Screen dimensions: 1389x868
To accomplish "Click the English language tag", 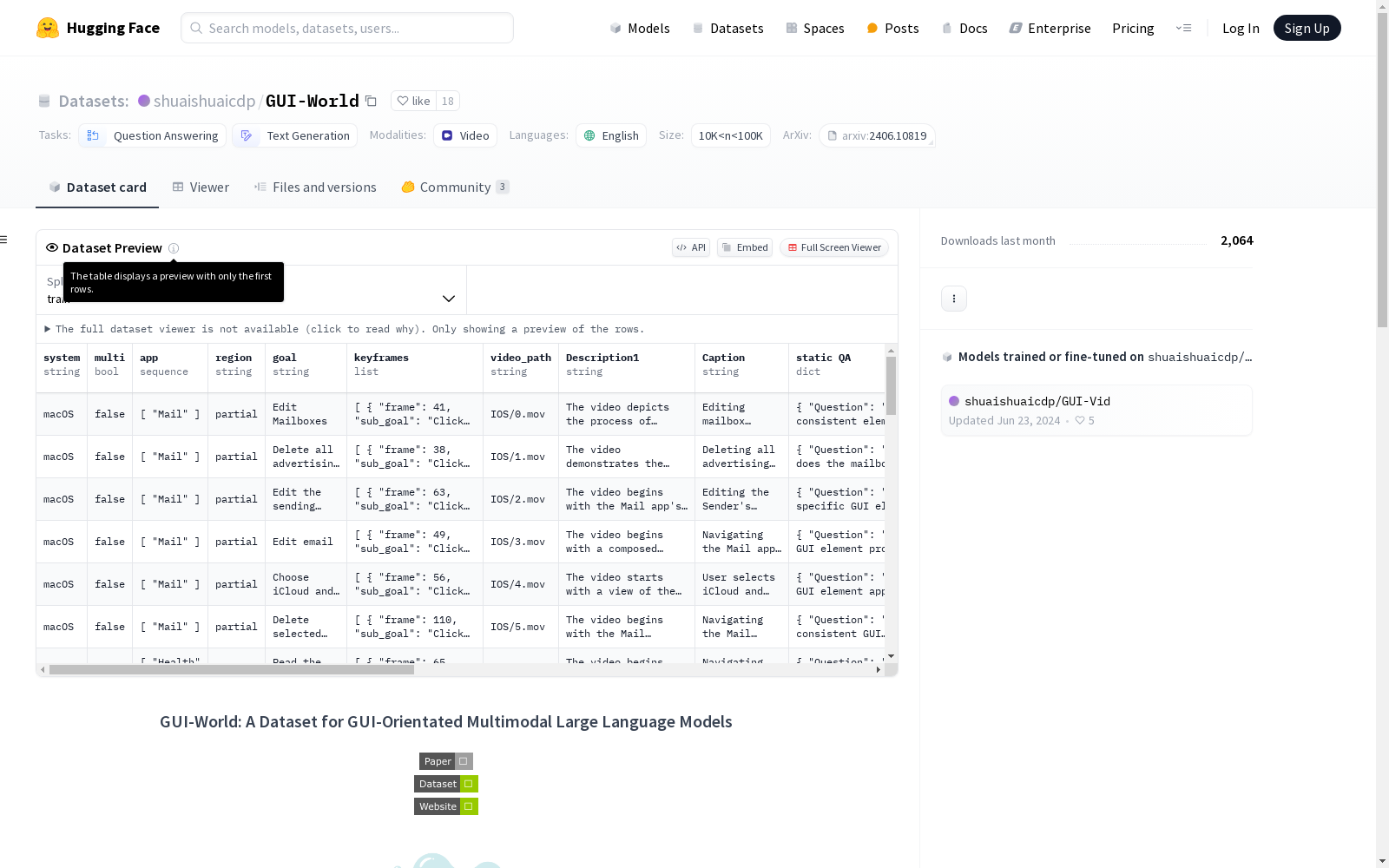I will [611, 135].
